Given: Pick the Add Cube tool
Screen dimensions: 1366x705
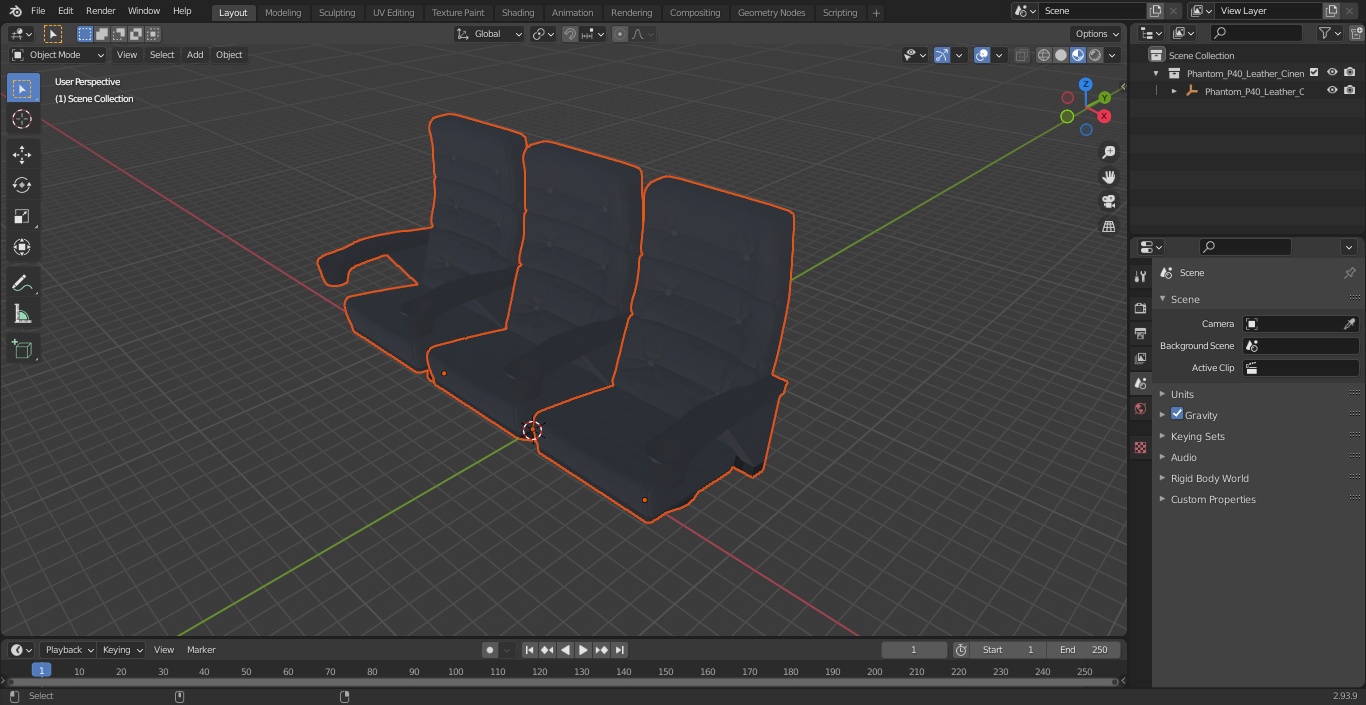Looking at the screenshot, I should pyautogui.click(x=22, y=350).
